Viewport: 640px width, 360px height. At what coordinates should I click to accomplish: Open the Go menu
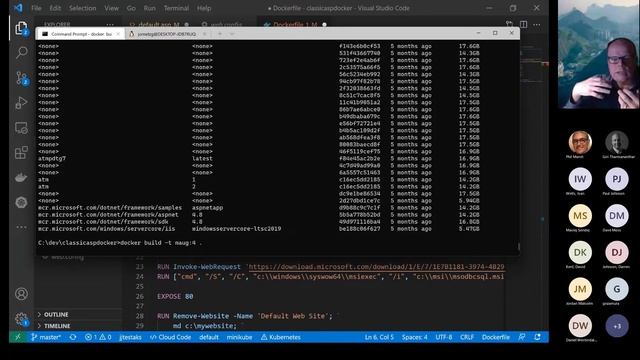[131, 8]
